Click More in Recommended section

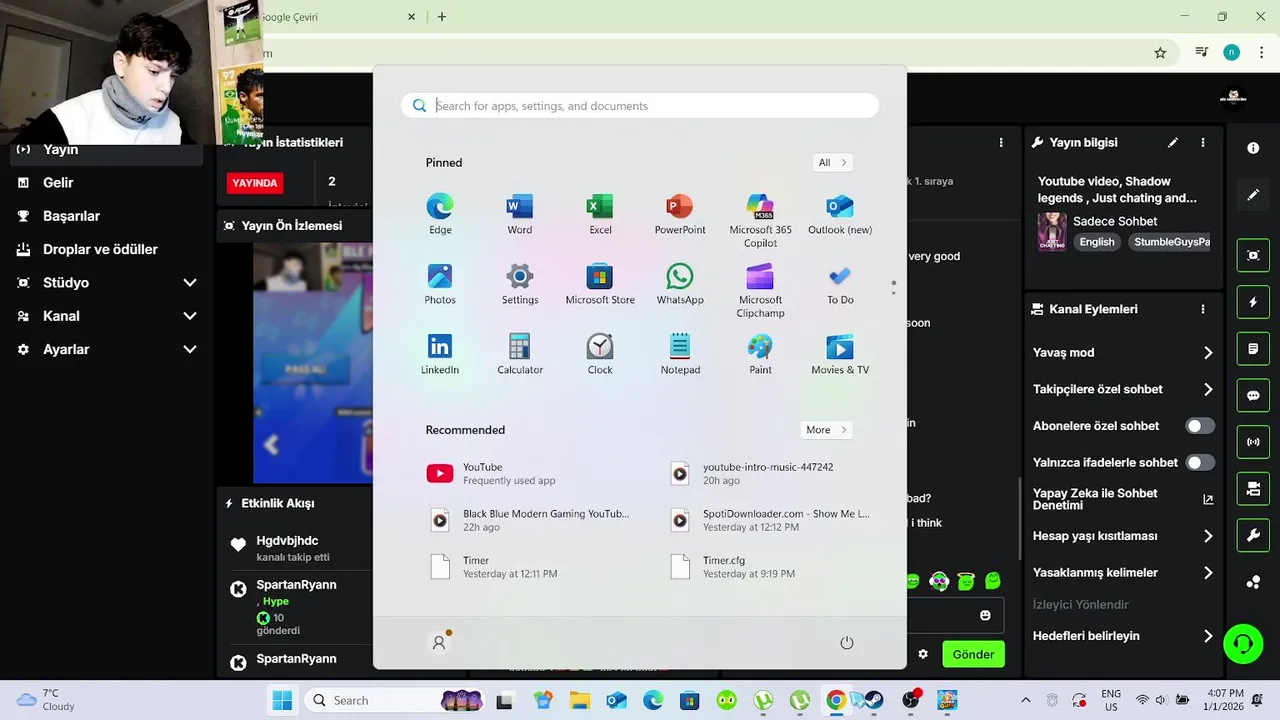point(826,430)
